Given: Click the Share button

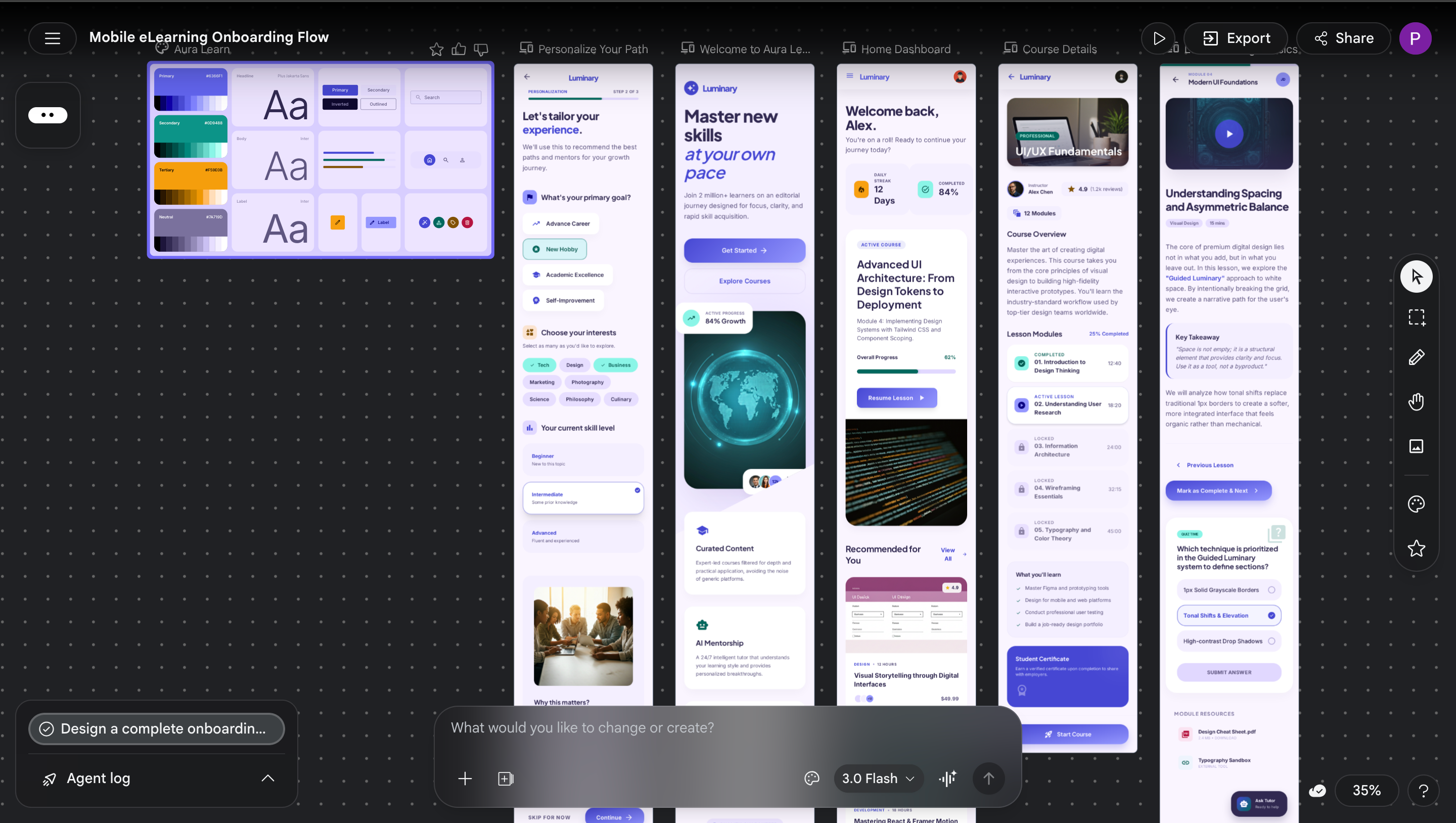Looking at the screenshot, I should tap(1344, 38).
